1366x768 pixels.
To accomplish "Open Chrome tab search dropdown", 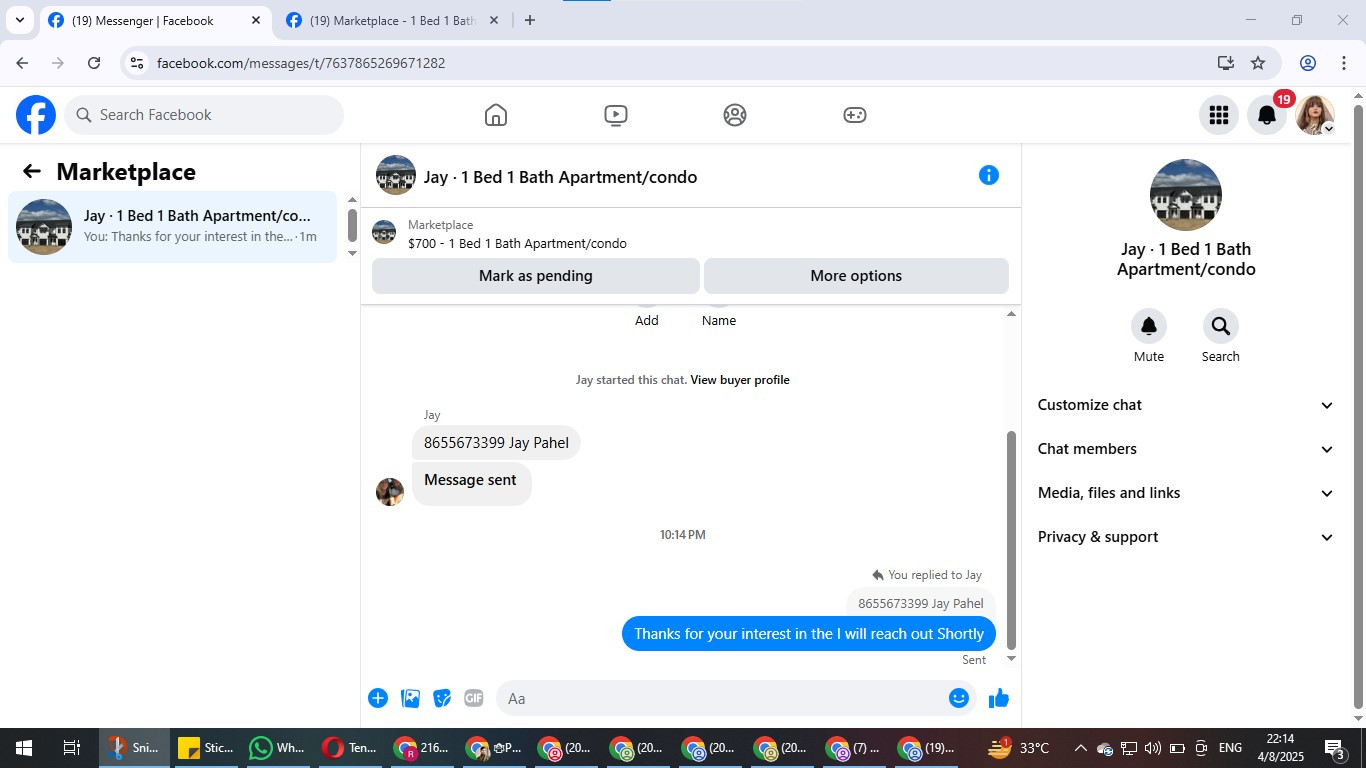I will point(19,20).
